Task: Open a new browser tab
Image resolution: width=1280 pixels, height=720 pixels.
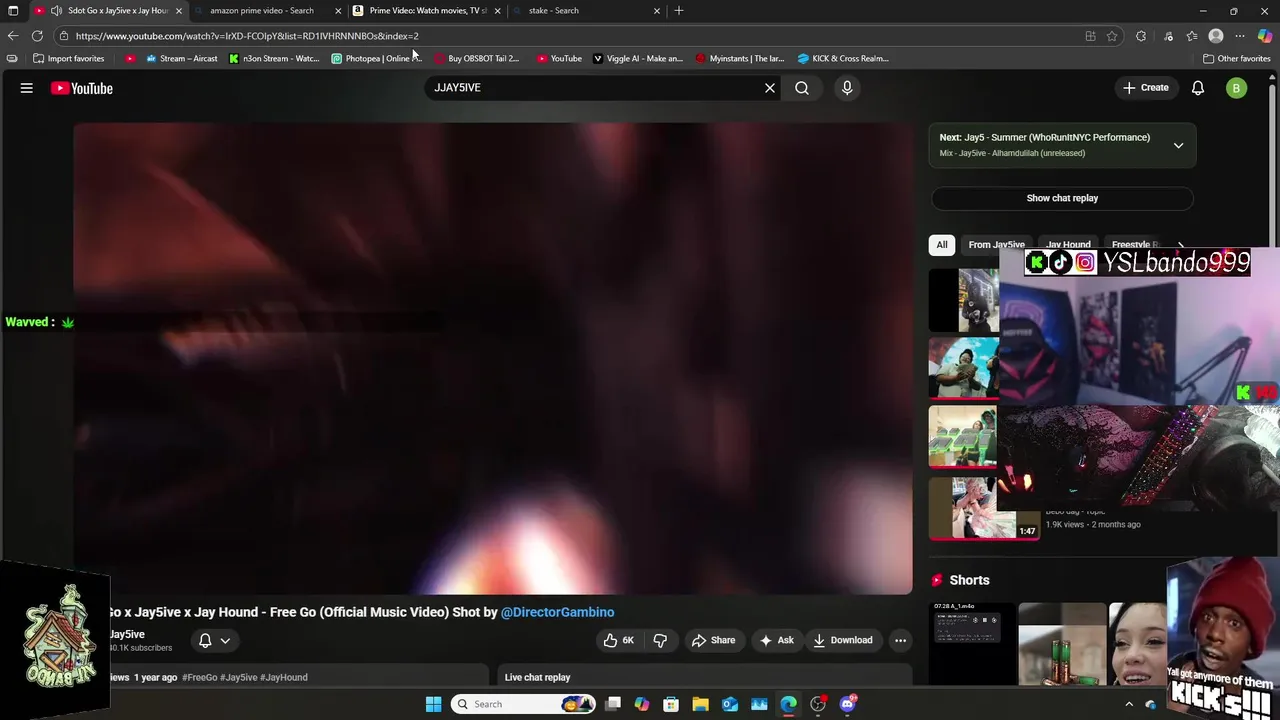Action: (679, 10)
